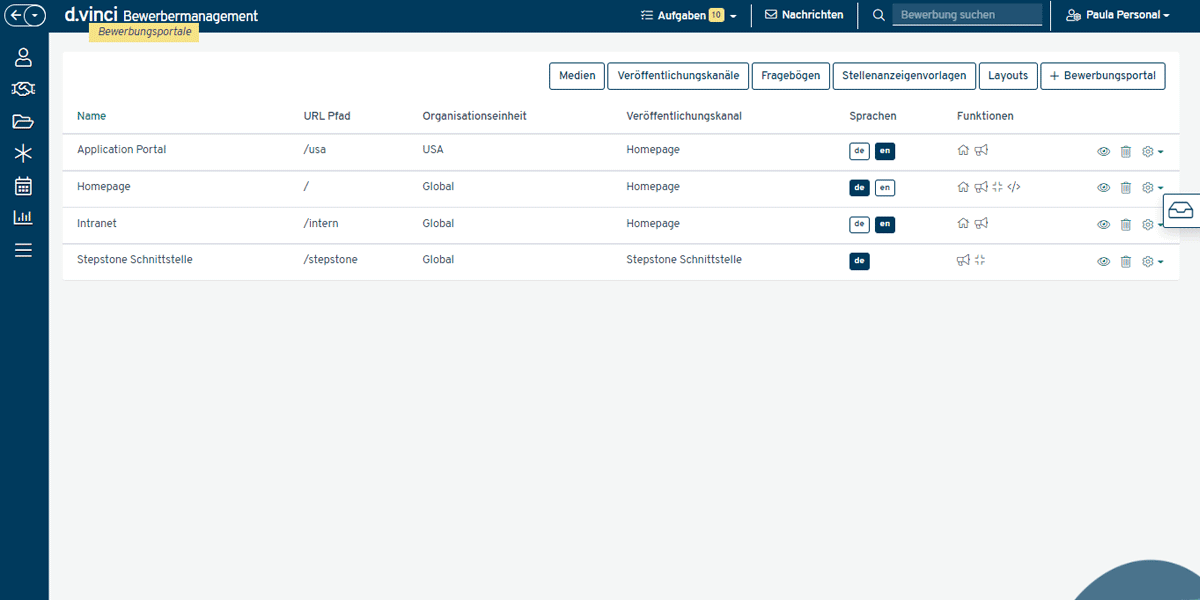Click the 'Bewerbung suchen' search field

pyautogui.click(x=966, y=15)
